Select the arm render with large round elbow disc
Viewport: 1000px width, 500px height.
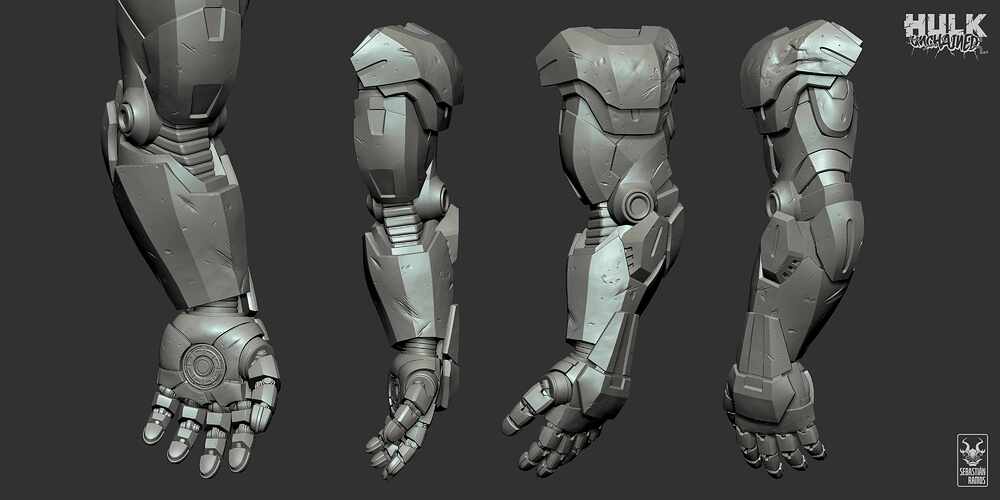pyautogui.click(x=594, y=249)
